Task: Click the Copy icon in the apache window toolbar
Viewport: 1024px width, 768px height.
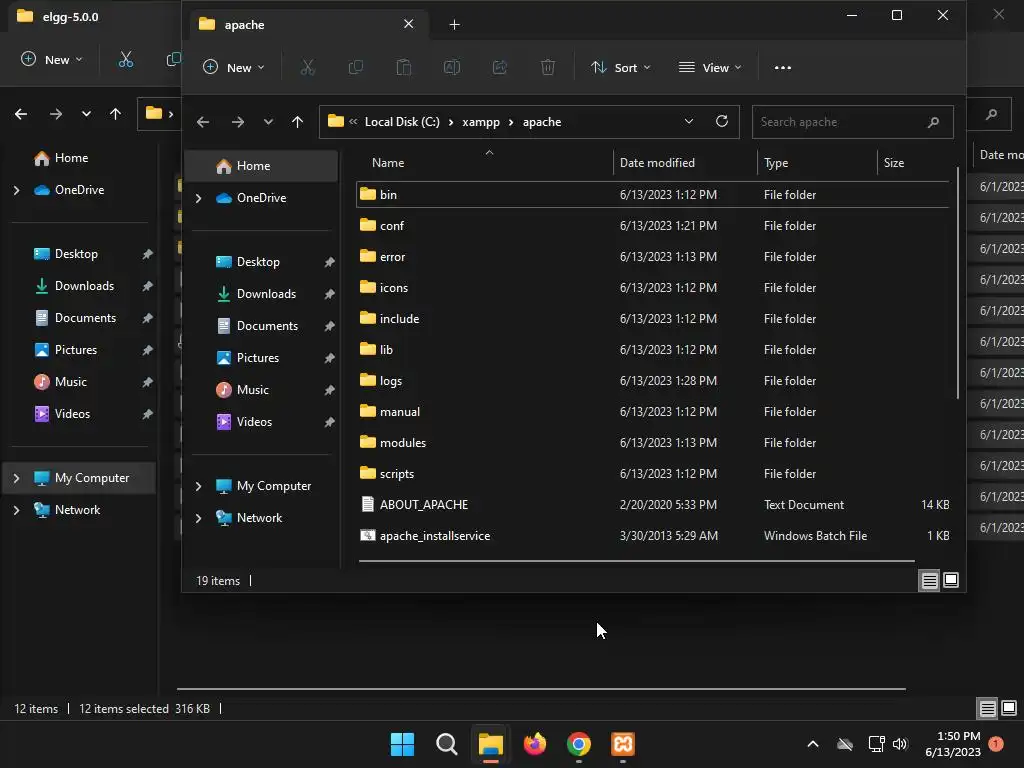Action: tap(355, 67)
